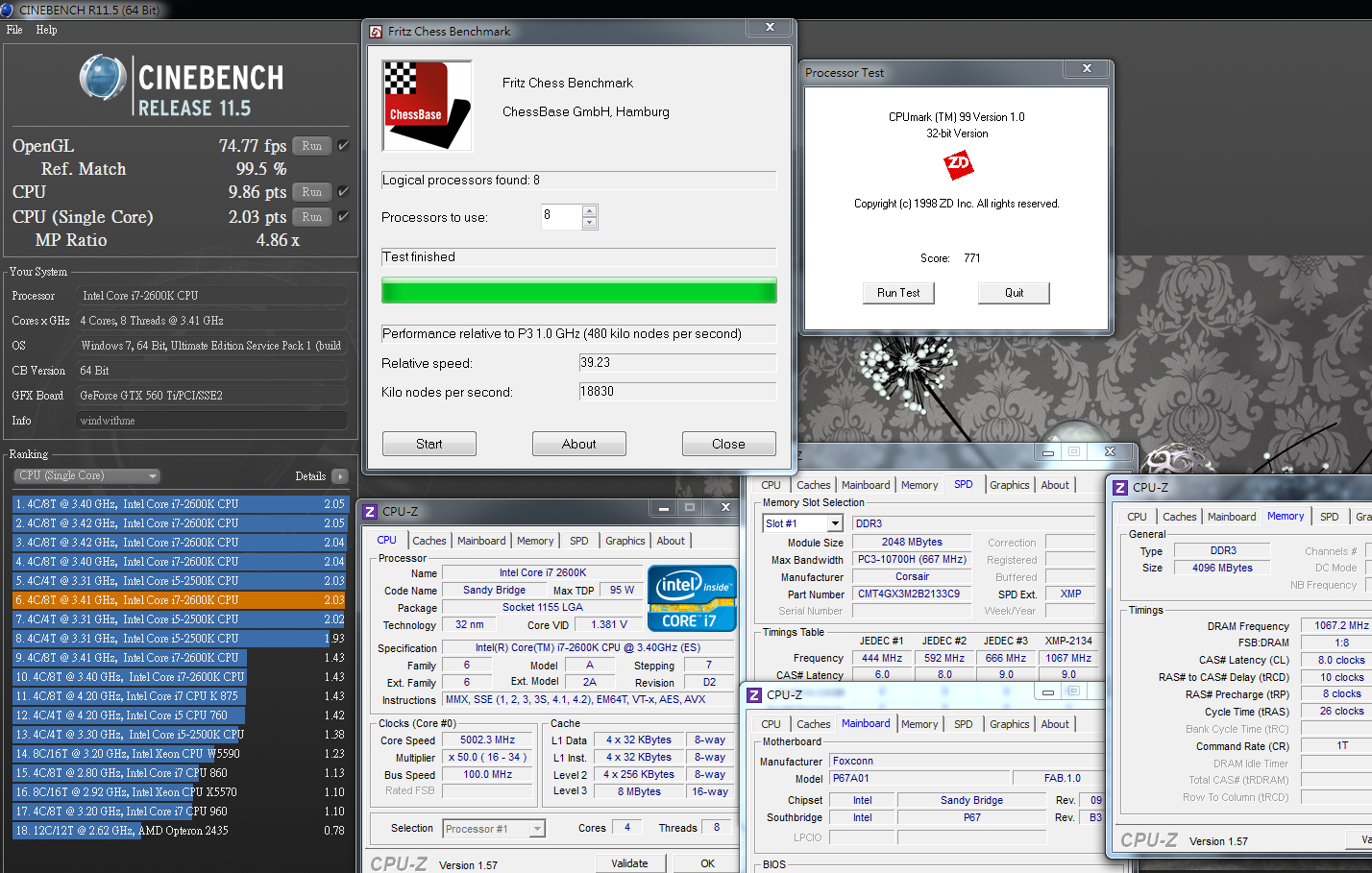The width and height of the screenshot is (1372, 873).
Task: Click Quit in Processor Test
Action: coord(1014,293)
